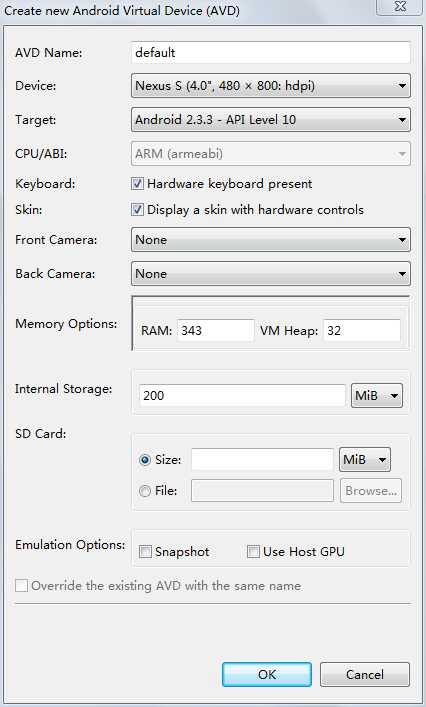The image size is (426, 707).
Task: Expand the Front Camera dropdown
Action: [270, 240]
